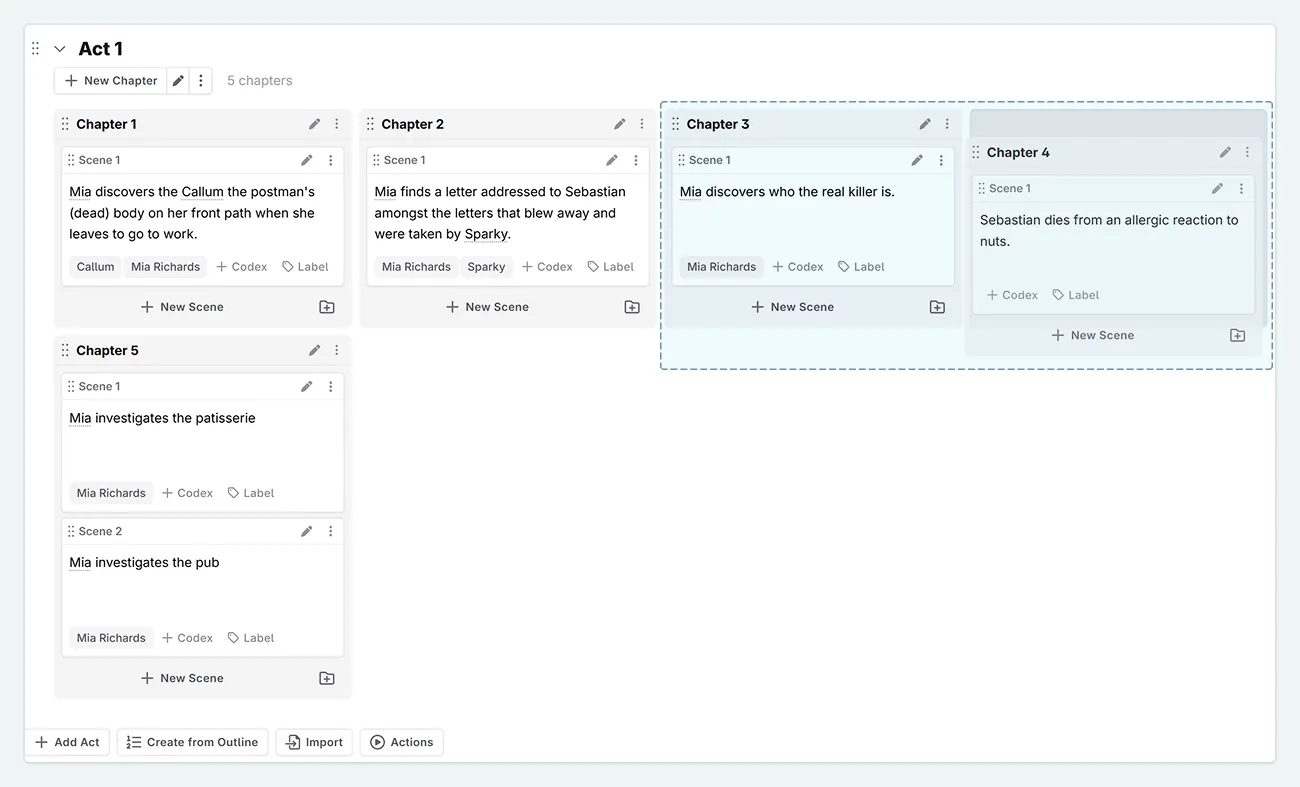Screen dimensions: 1300x787
Task: Open the Actions menu at the bottom
Action: 401,742
